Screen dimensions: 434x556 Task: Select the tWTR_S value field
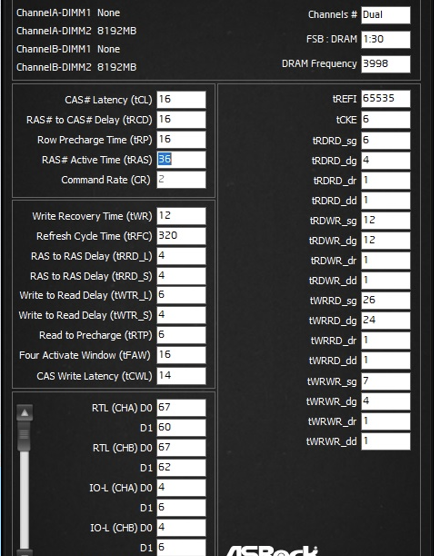click(181, 315)
